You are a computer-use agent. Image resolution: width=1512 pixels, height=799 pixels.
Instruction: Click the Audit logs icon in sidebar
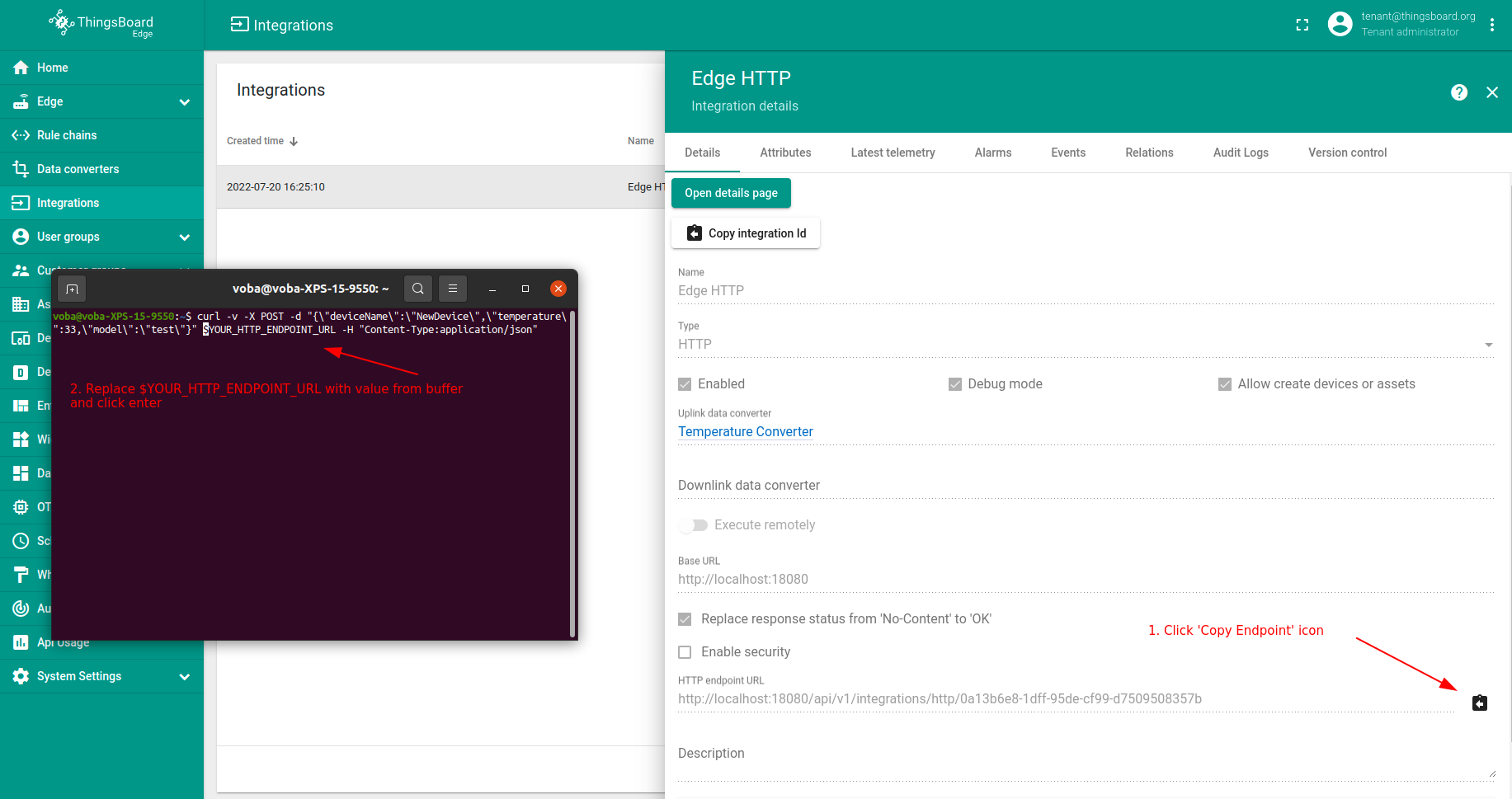(21, 609)
